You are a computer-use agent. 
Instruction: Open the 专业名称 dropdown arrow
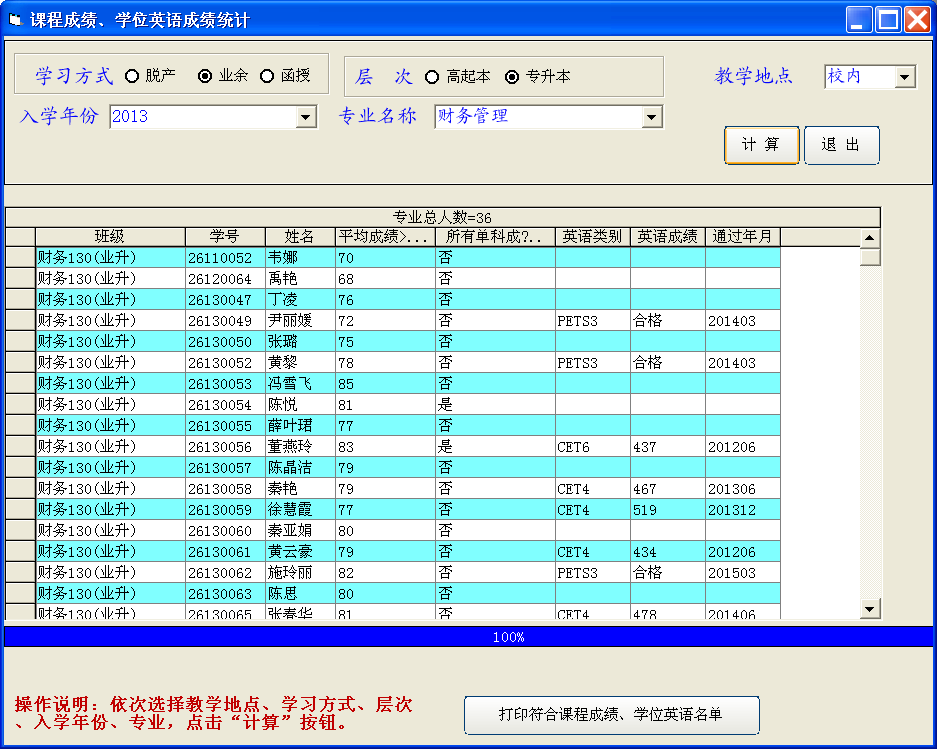click(x=651, y=118)
